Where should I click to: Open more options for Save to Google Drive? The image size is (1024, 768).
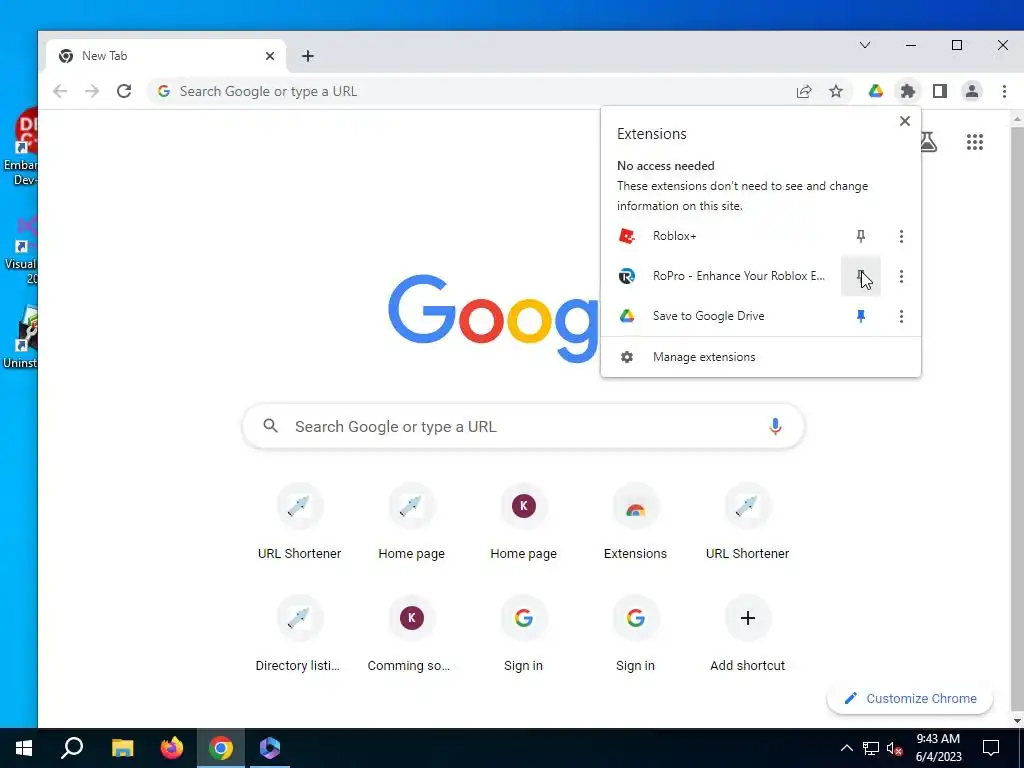pyautogui.click(x=901, y=316)
